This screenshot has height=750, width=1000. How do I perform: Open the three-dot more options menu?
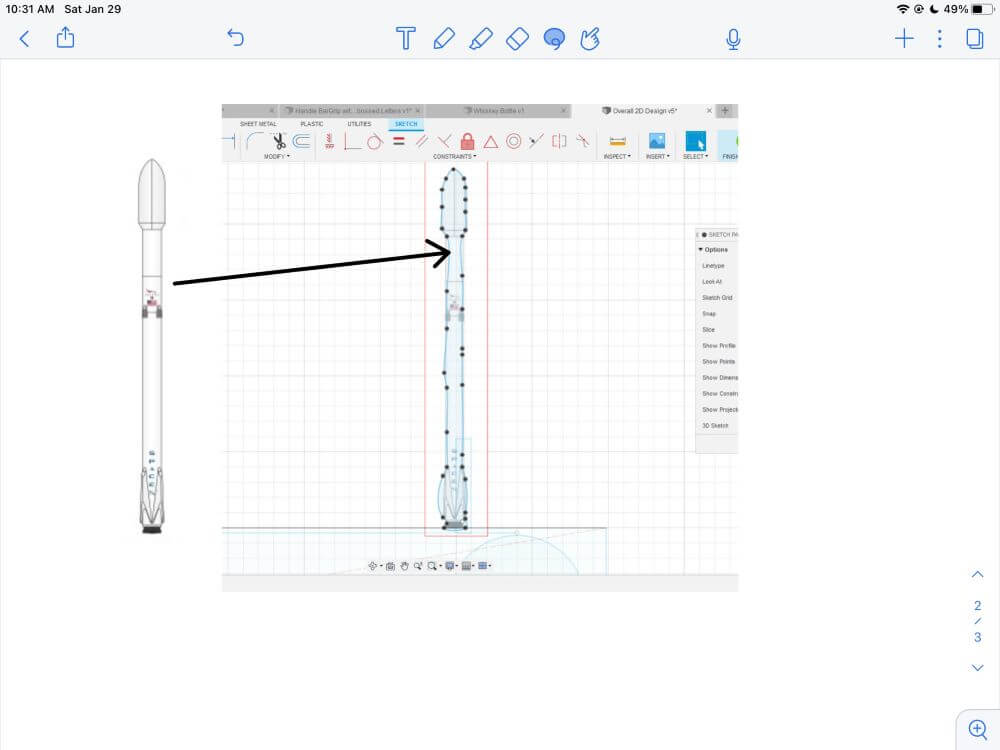coord(939,39)
